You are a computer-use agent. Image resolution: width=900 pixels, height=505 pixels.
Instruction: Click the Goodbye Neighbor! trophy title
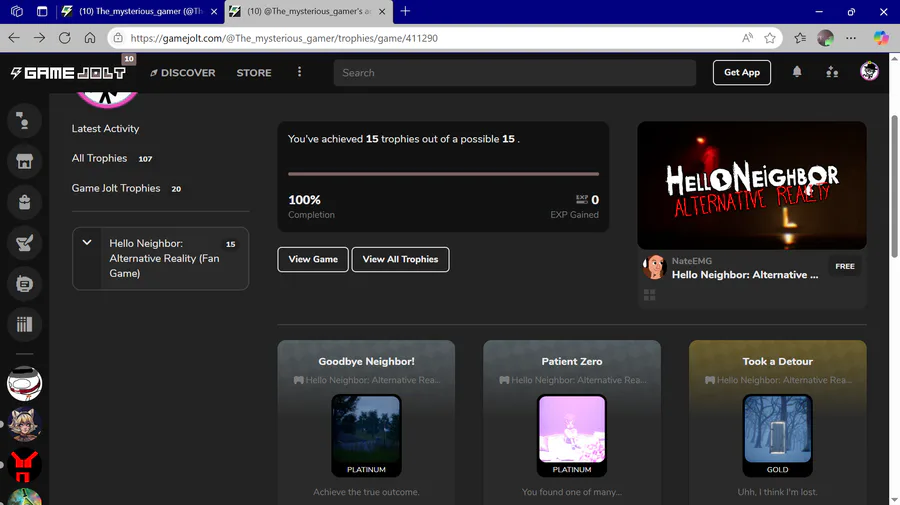366,362
